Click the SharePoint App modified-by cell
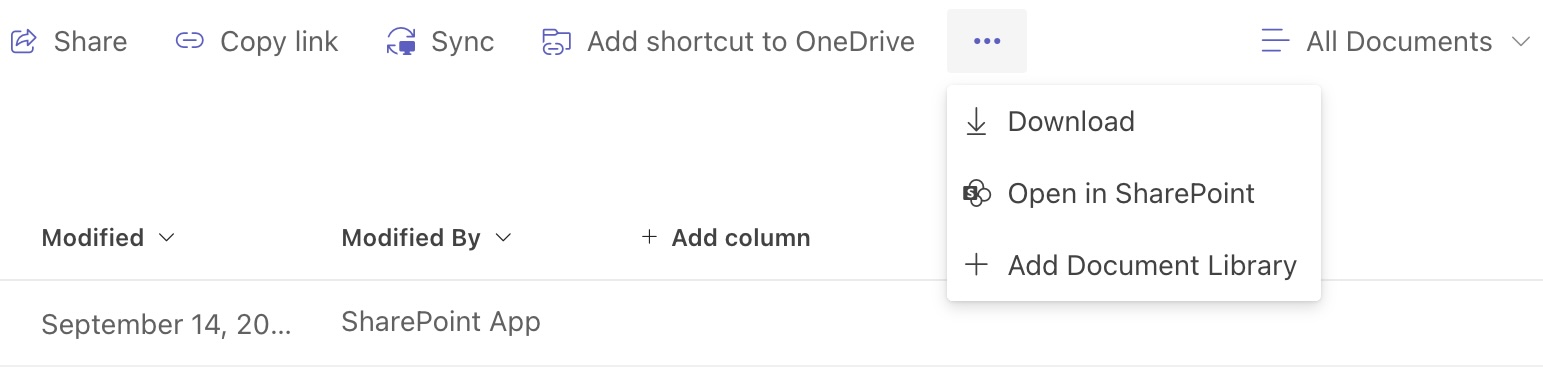This screenshot has height=369, width=1543. tap(441, 322)
